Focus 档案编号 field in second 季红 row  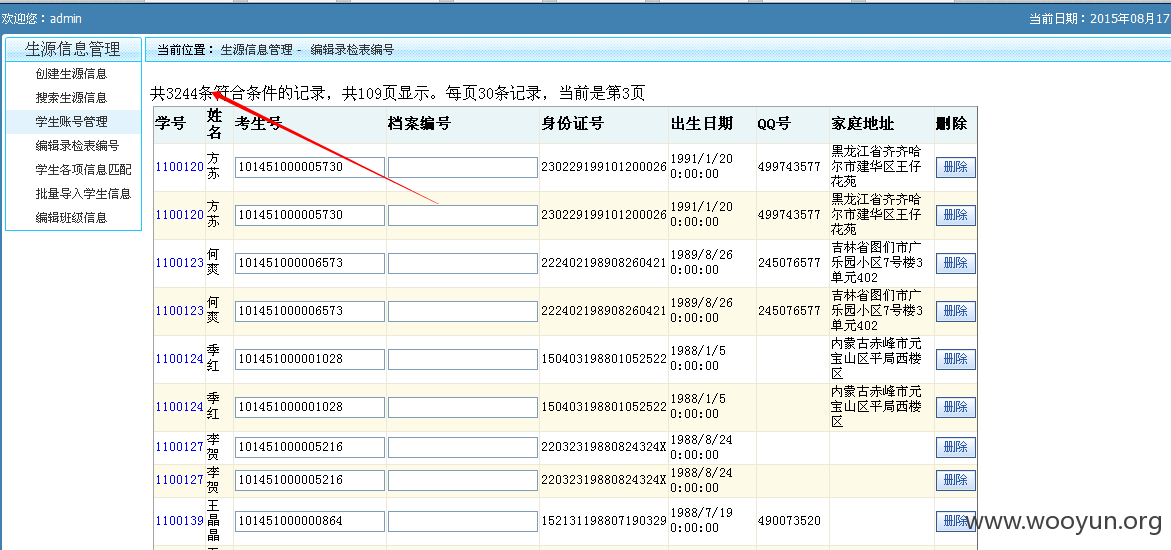point(463,407)
